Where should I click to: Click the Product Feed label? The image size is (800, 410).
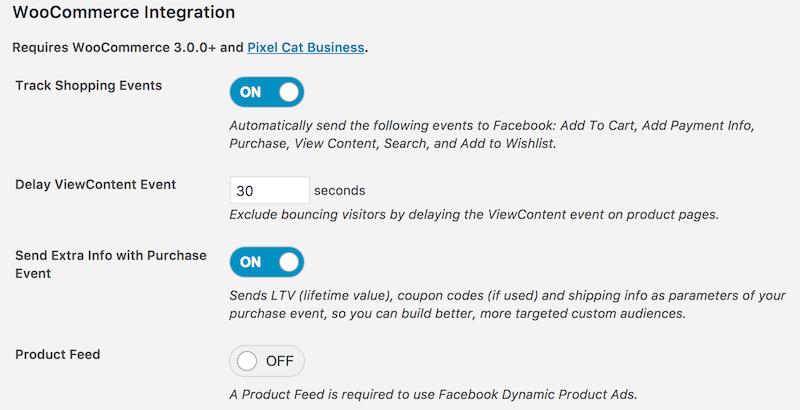point(58,354)
